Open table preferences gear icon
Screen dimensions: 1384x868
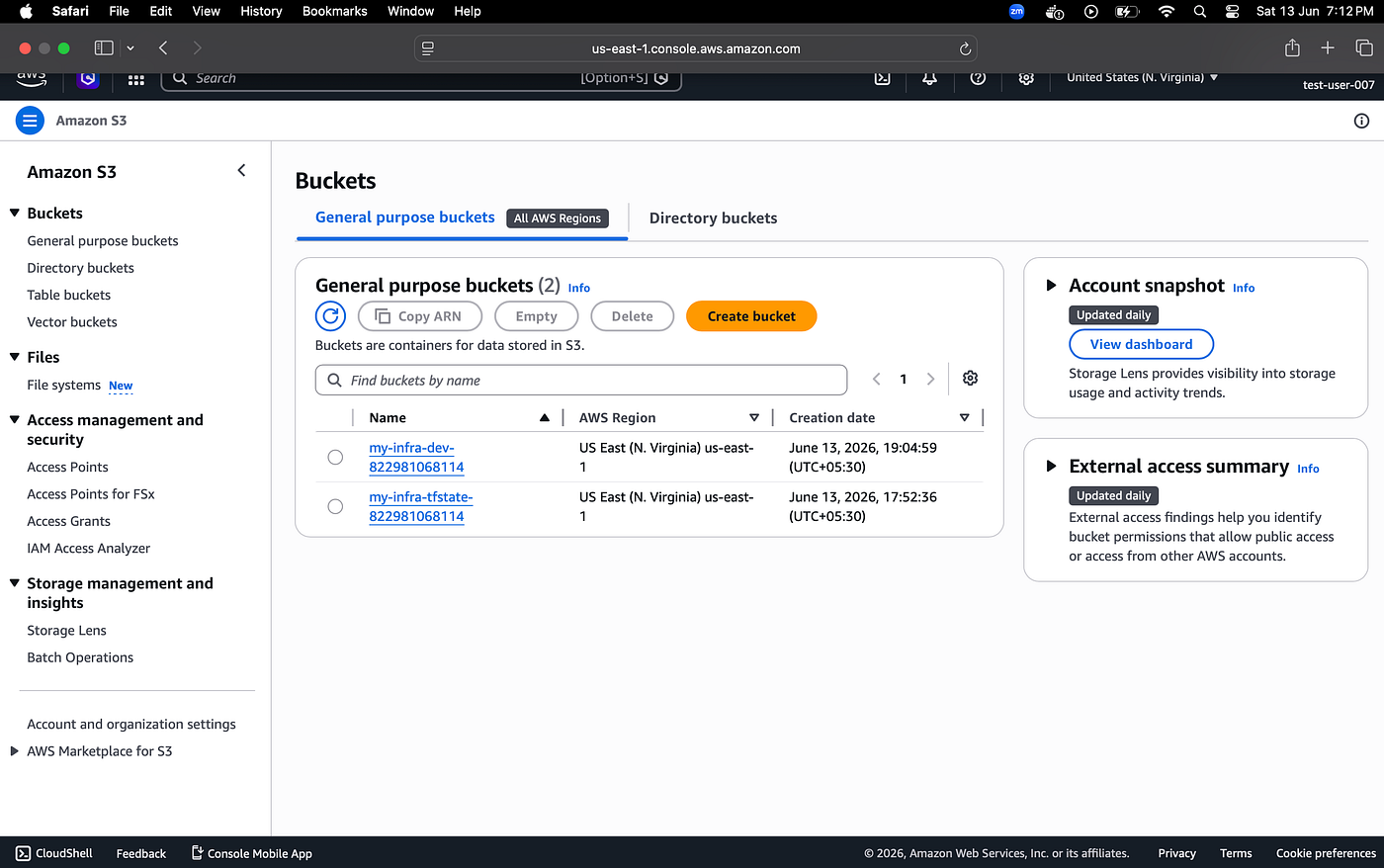(970, 379)
